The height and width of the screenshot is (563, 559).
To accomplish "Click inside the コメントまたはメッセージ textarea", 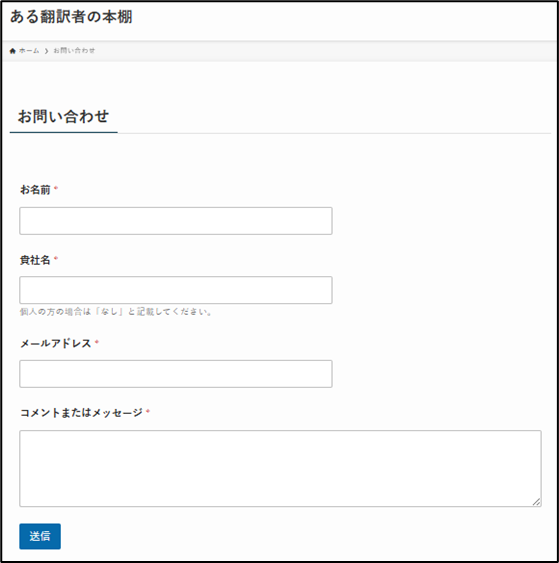I will (x=280, y=469).
